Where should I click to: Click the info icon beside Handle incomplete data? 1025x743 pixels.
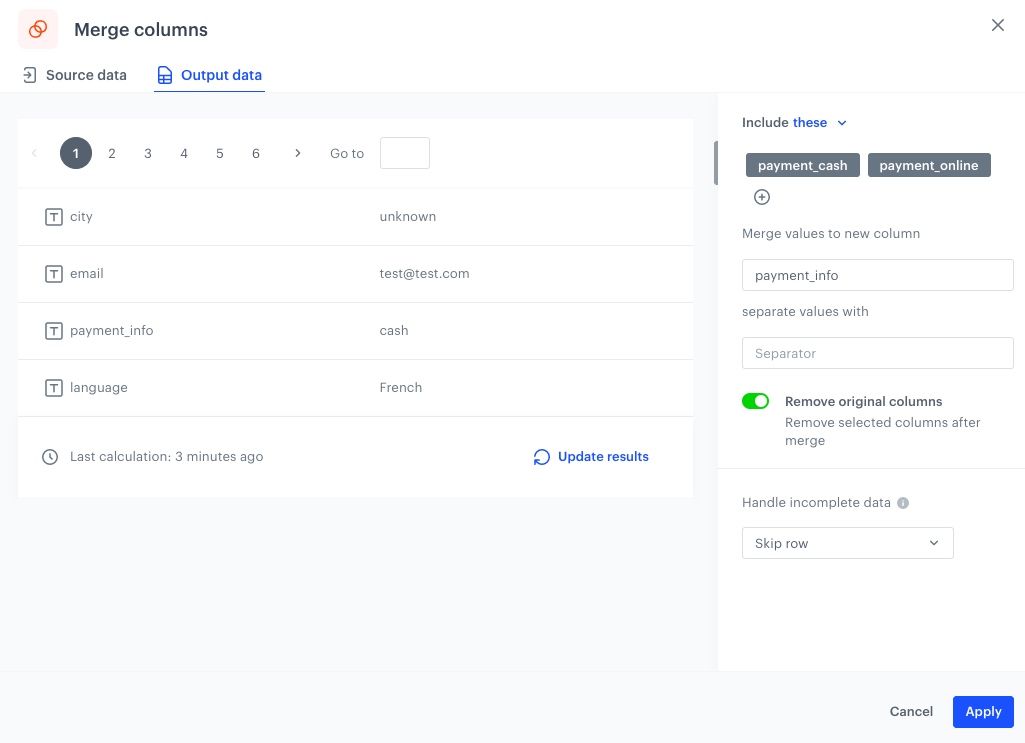tap(903, 503)
